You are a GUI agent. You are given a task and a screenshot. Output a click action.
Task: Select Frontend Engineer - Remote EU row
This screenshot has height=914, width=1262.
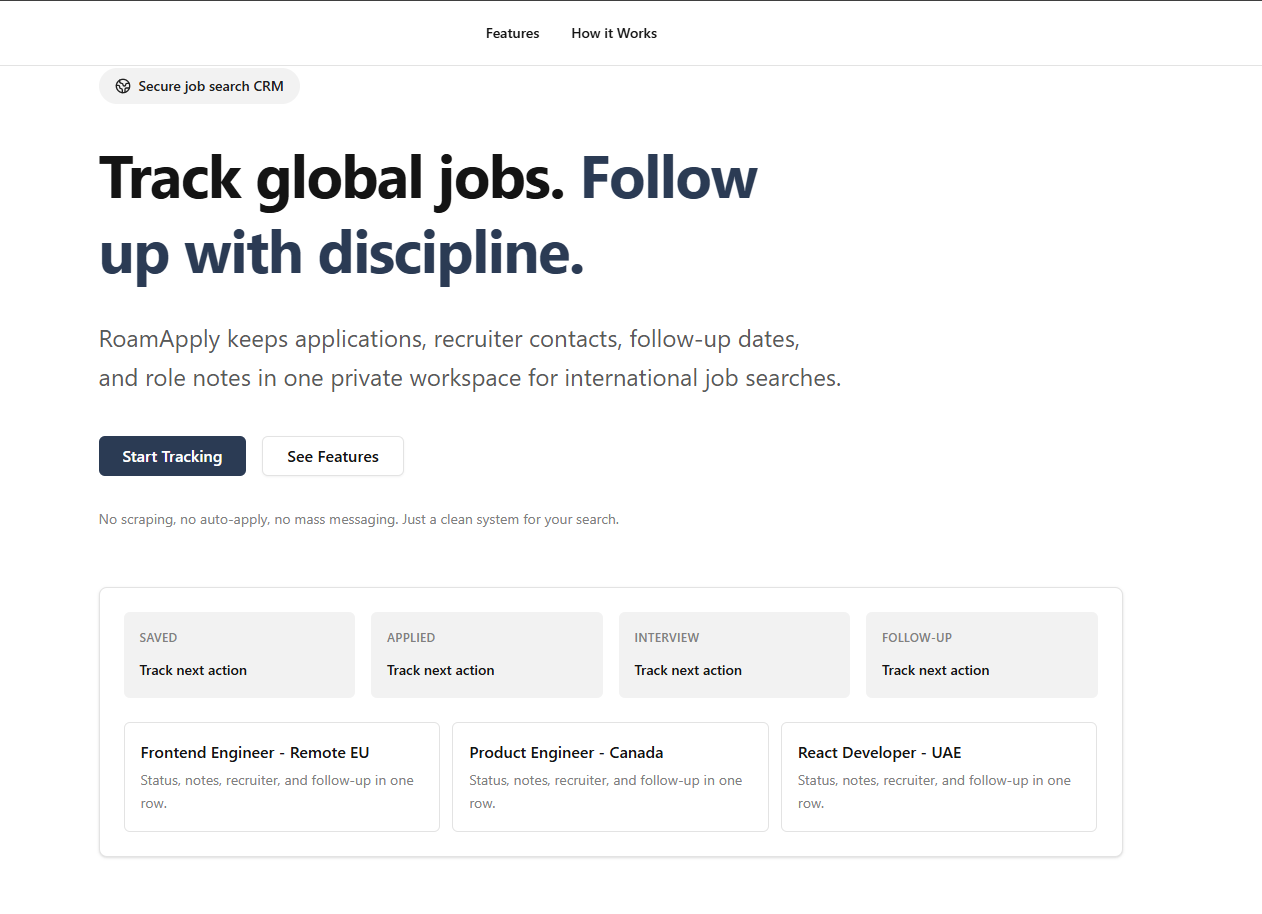tap(282, 777)
